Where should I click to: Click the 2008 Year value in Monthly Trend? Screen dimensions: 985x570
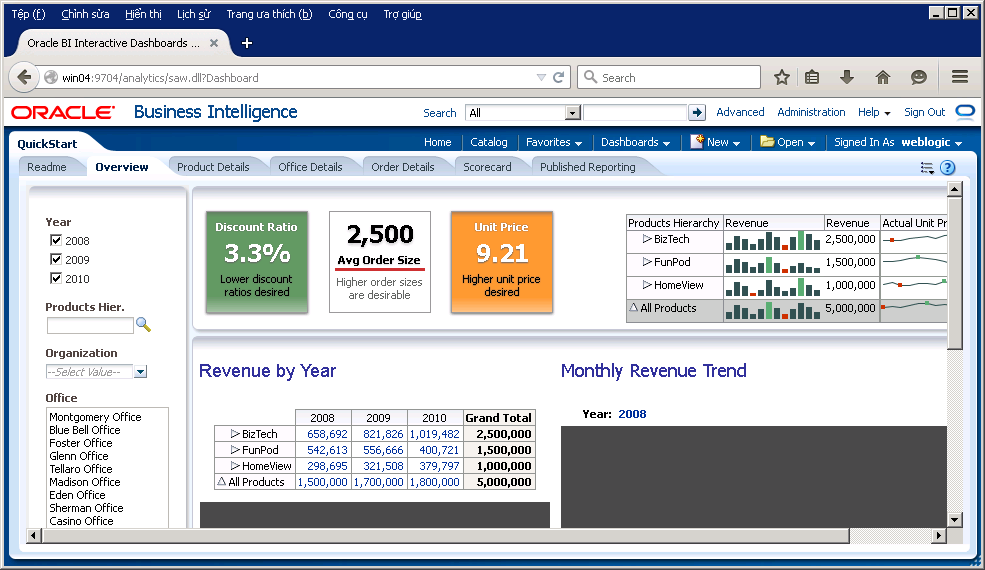pos(632,414)
